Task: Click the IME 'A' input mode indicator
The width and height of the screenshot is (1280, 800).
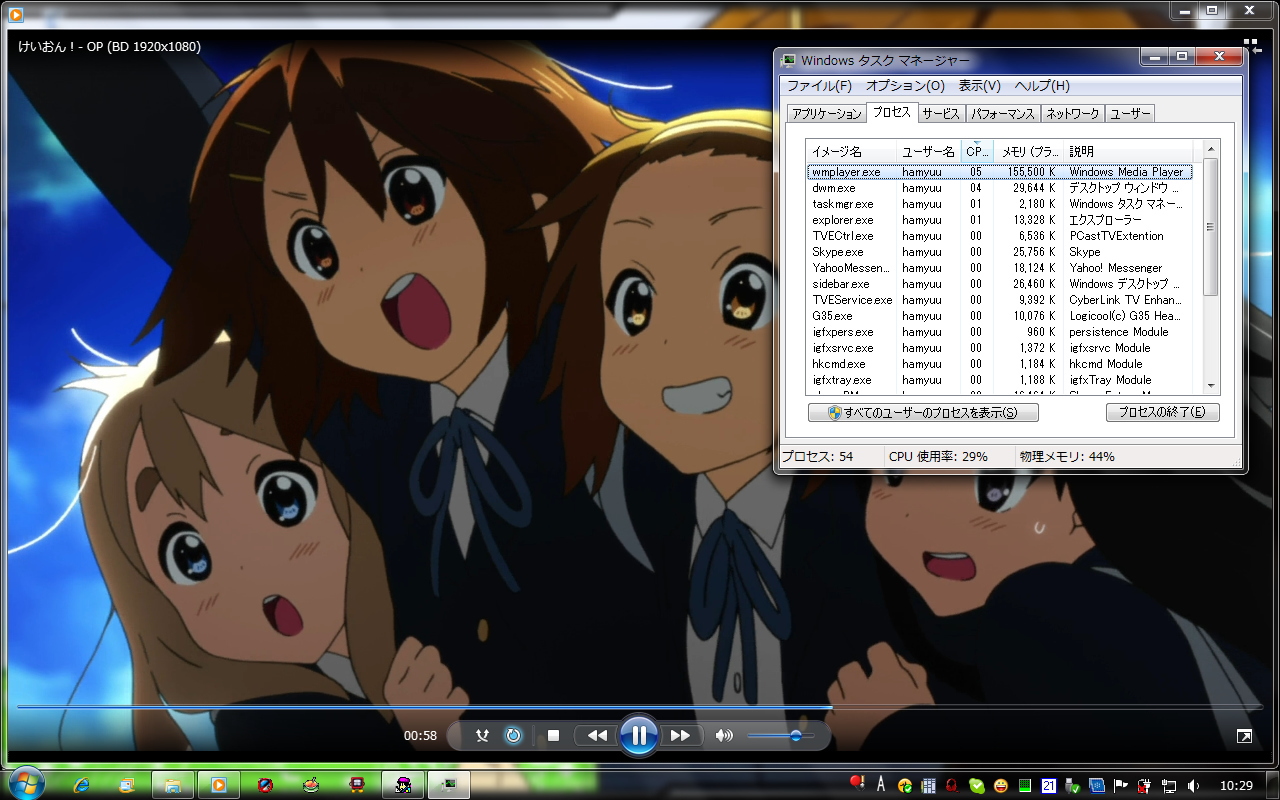Action: coord(881,785)
